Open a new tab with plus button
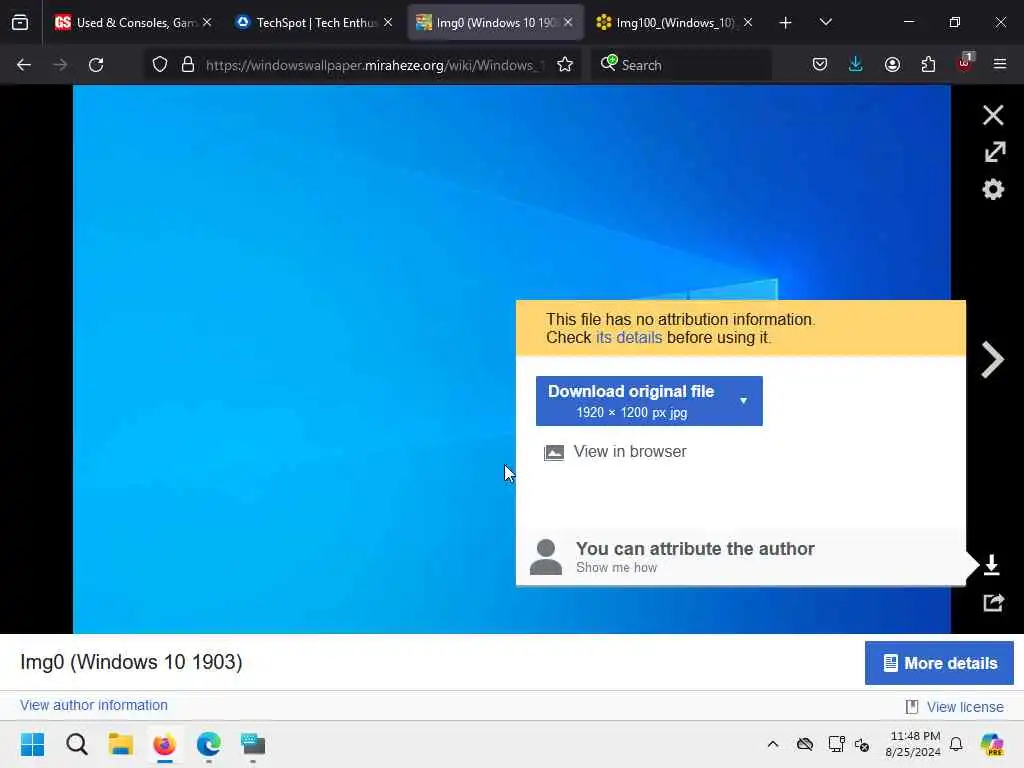This screenshot has height=768, width=1024. 785,23
